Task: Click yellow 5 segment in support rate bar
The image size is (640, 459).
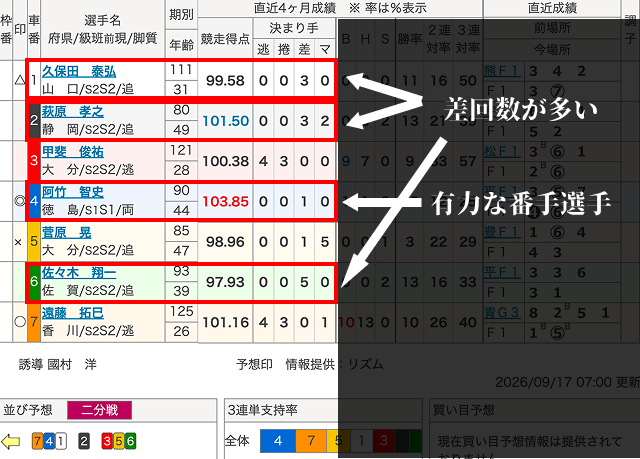Action: [x=338, y=441]
